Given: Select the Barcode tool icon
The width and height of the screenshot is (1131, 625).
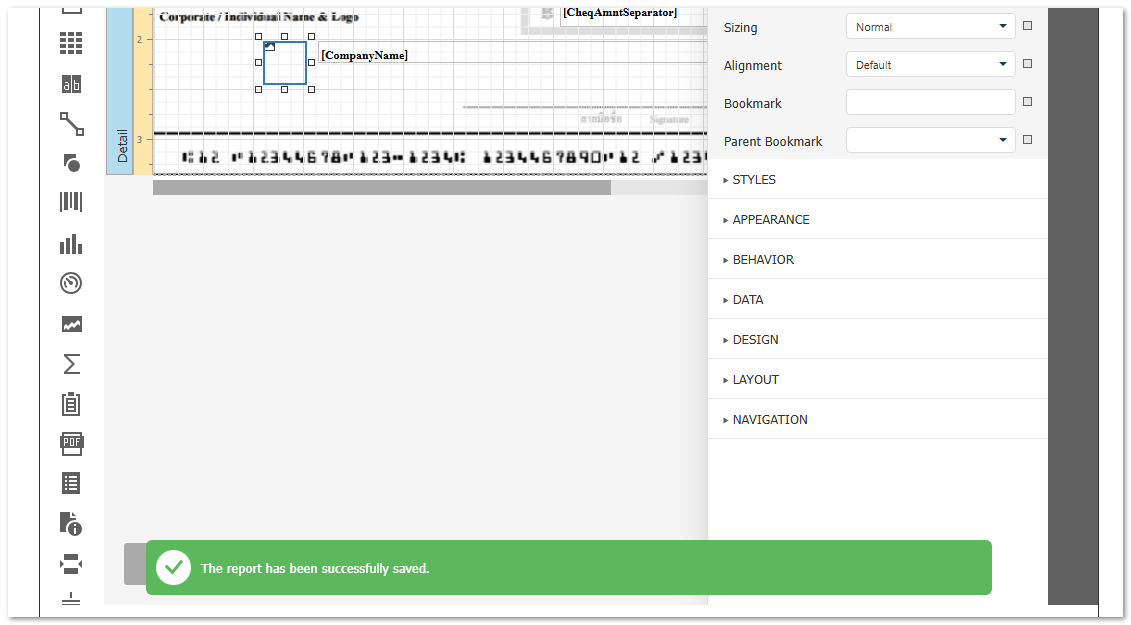Looking at the screenshot, I should [x=71, y=203].
